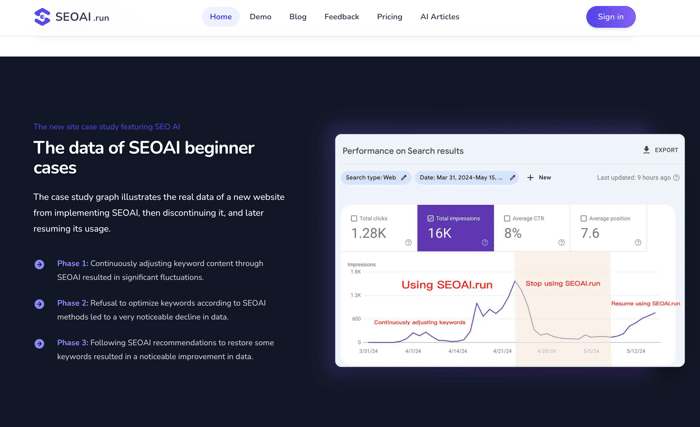
Task: Click plus icon next to New
Action: [x=530, y=178]
